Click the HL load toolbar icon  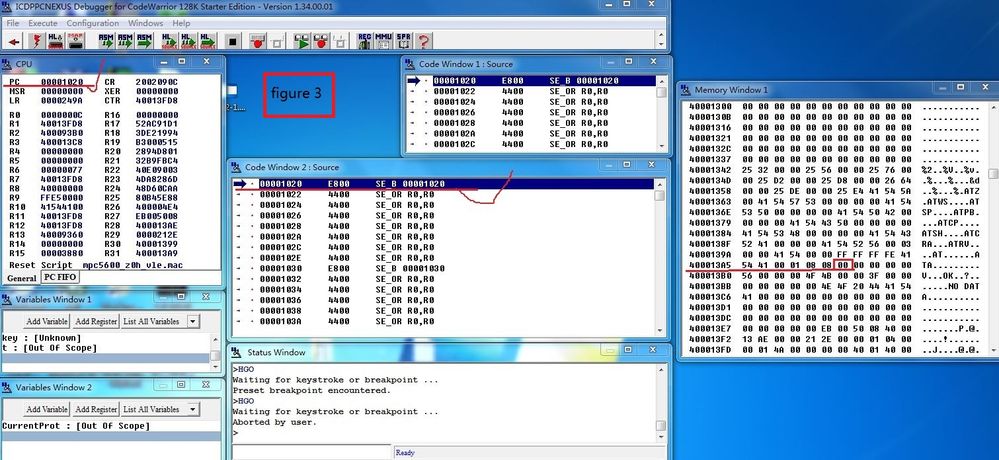pos(56,41)
